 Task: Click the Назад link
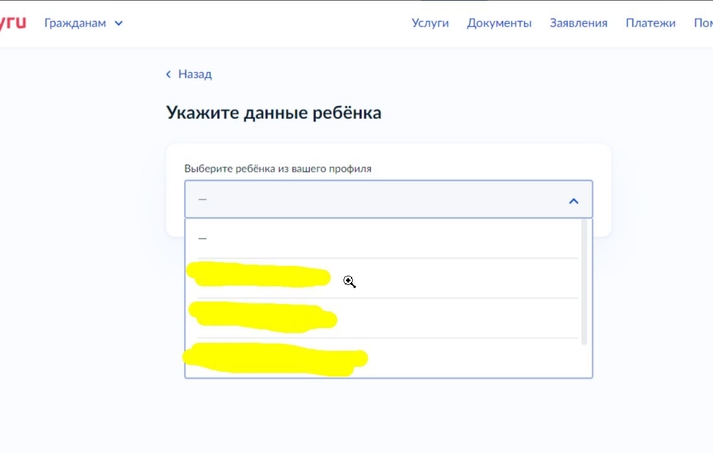195,74
